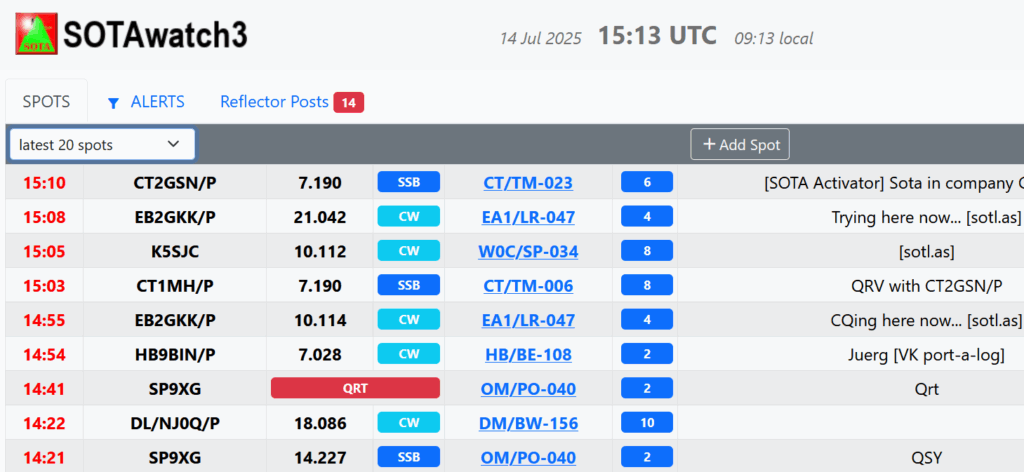This screenshot has width=1024, height=472.
Task: Open the W0C/SP-034 summit link
Action: tap(528, 252)
